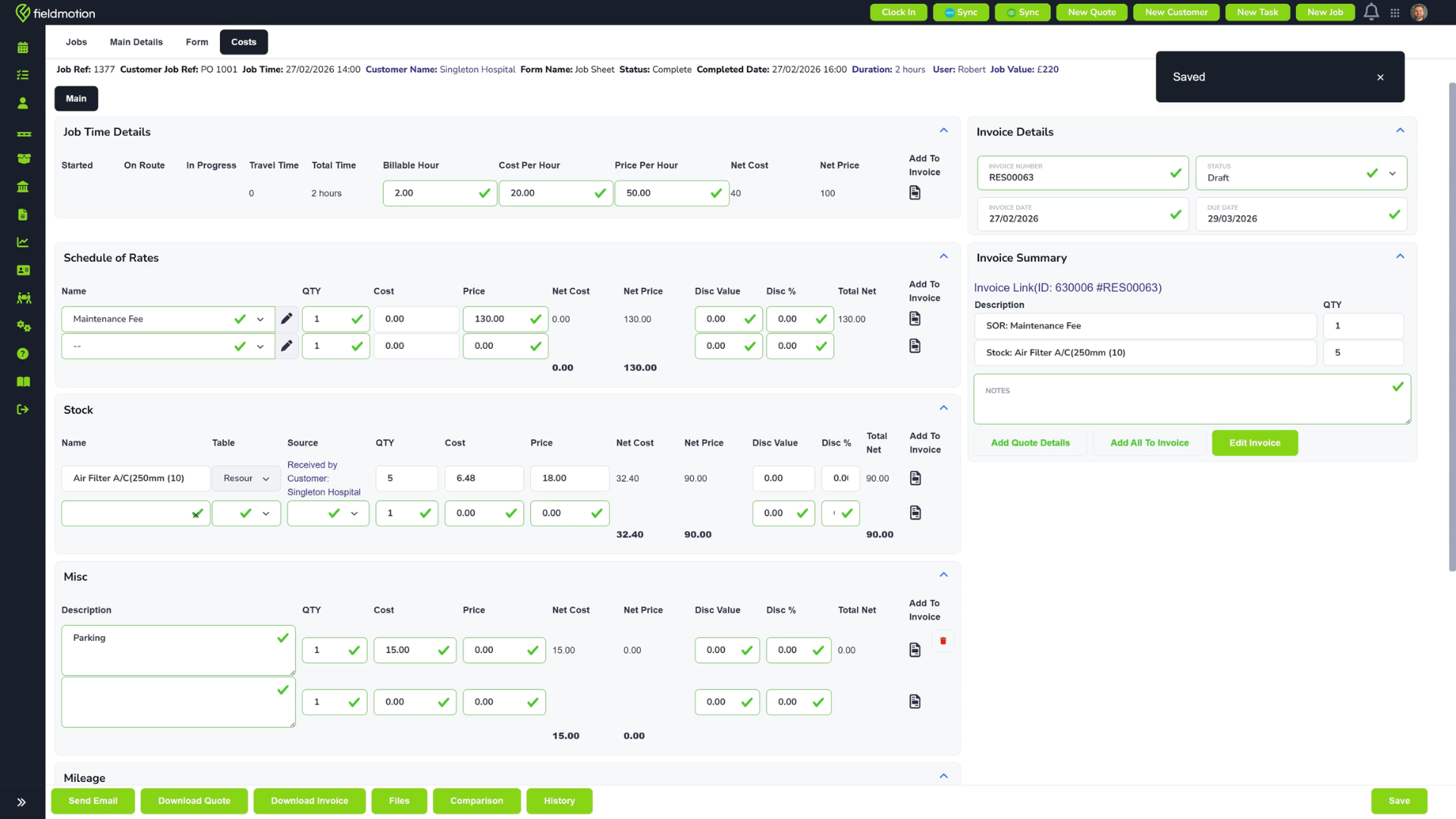Click pencil icon on the blank '--' rate row
Image resolution: width=1456 pixels, height=819 pixels.
point(287,346)
